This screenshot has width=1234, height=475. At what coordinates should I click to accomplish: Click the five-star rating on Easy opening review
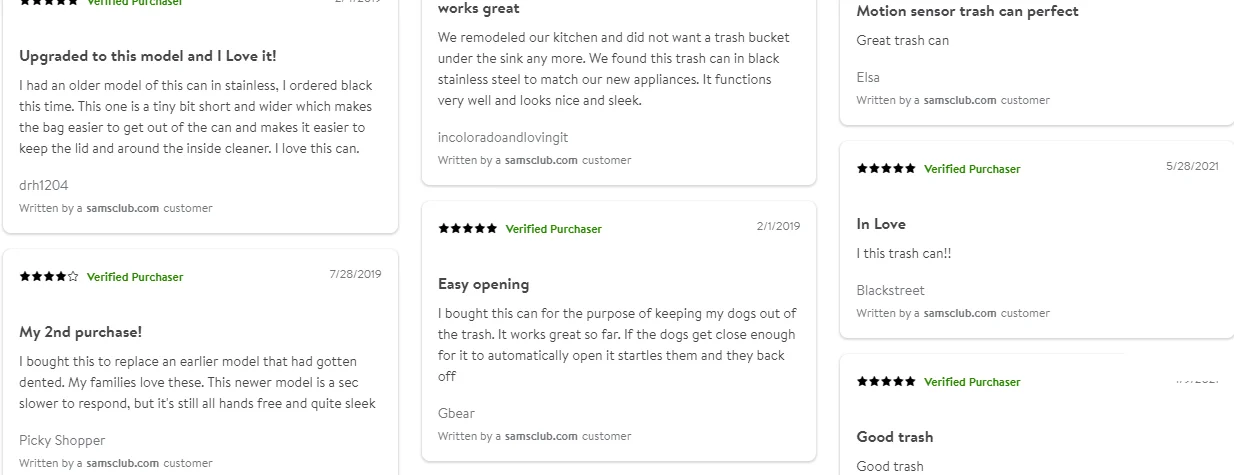[x=468, y=229]
